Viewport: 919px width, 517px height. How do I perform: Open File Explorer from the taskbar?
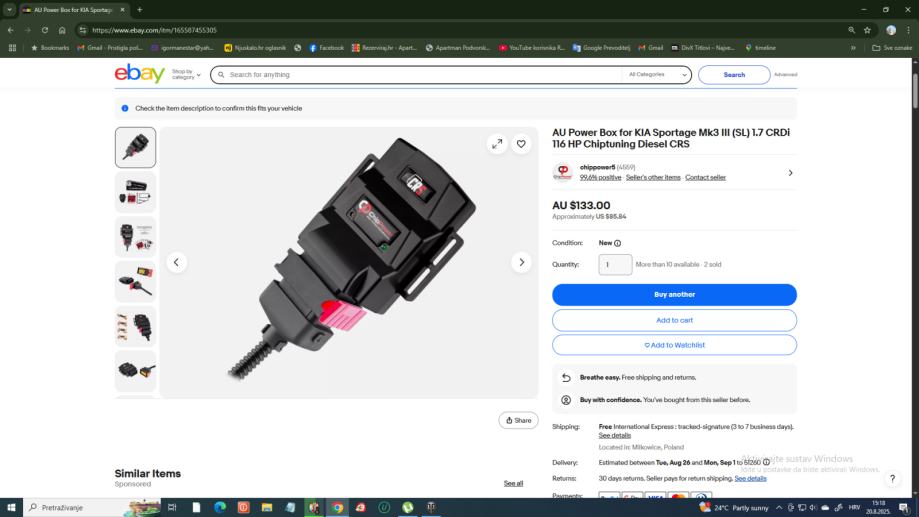267,507
